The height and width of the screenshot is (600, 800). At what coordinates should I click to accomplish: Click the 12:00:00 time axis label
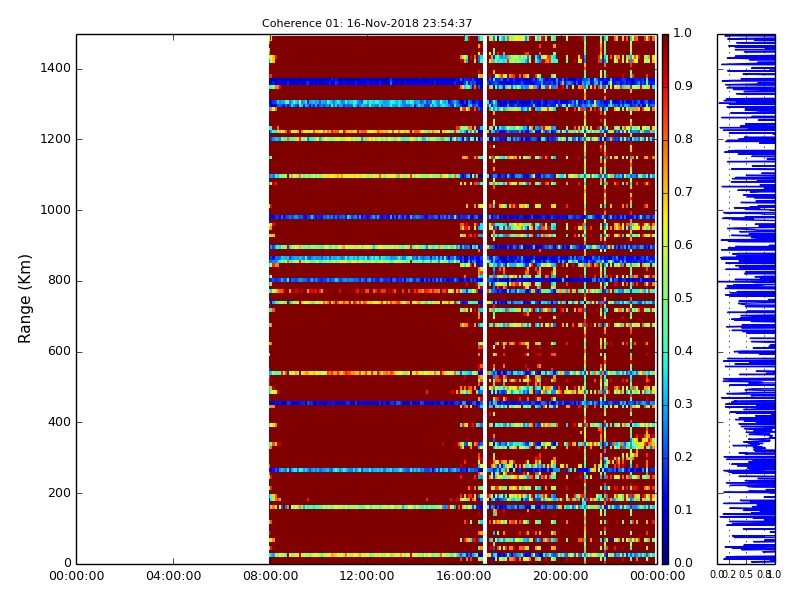(x=367, y=576)
